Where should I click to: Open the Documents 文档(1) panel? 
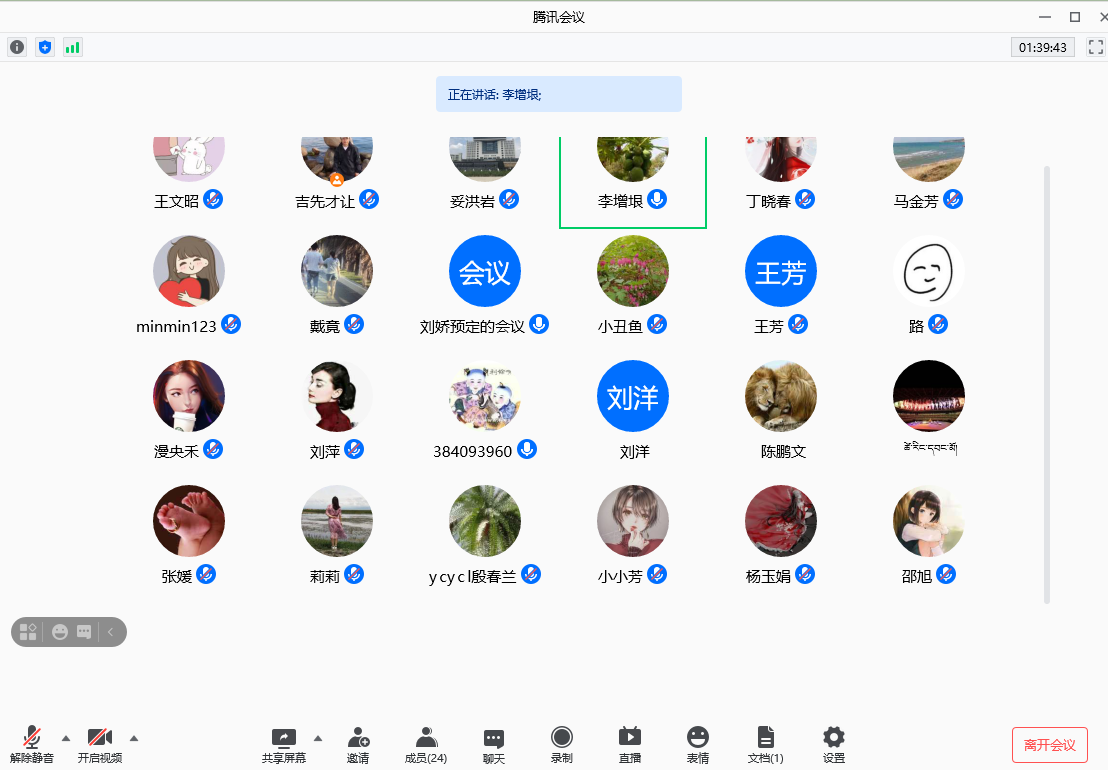coord(766,745)
